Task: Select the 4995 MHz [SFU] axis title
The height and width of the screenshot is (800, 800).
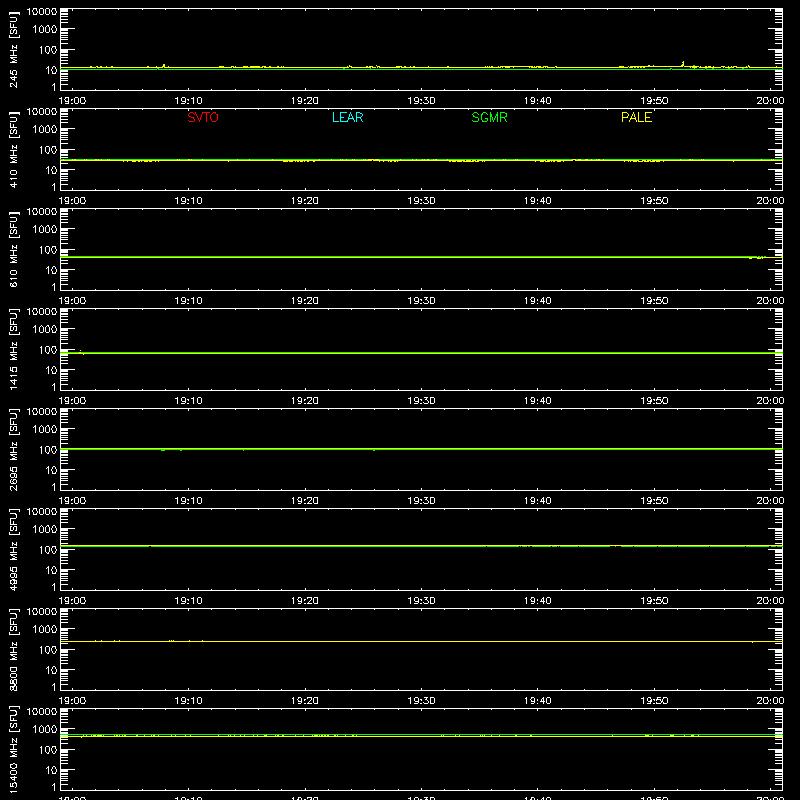Action: 13,549
